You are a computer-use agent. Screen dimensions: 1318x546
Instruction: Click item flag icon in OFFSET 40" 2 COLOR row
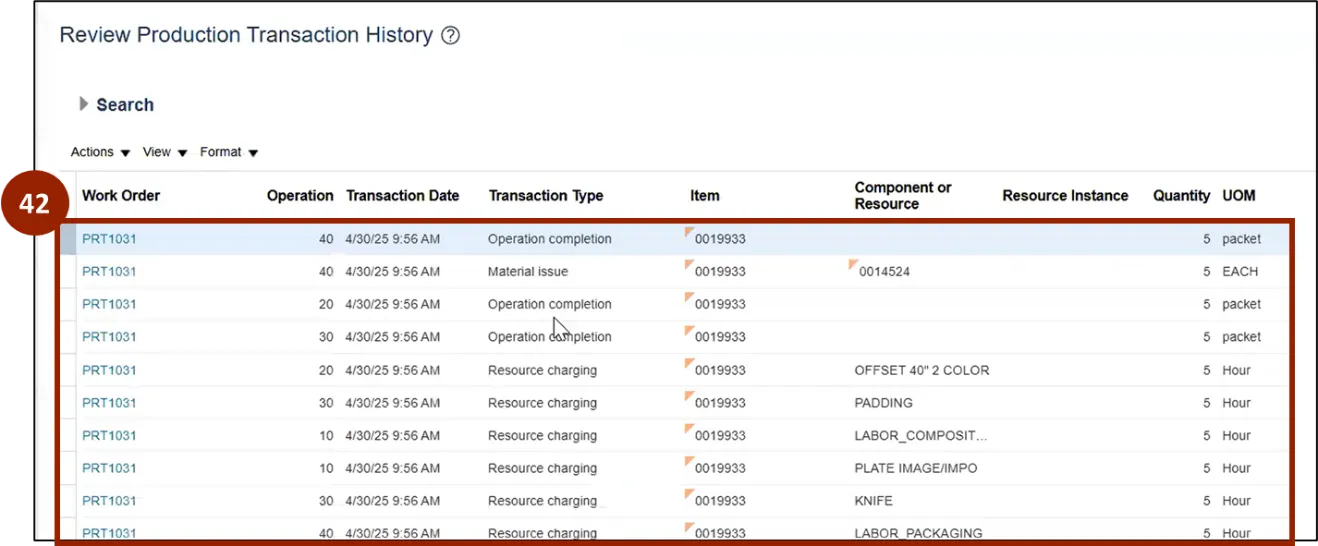pos(689,364)
